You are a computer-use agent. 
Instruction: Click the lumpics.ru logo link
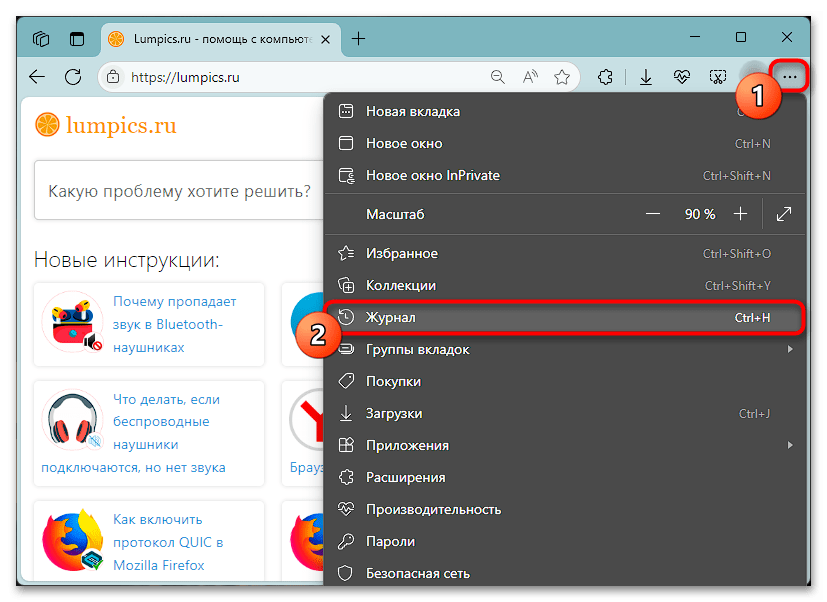coord(105,125)
